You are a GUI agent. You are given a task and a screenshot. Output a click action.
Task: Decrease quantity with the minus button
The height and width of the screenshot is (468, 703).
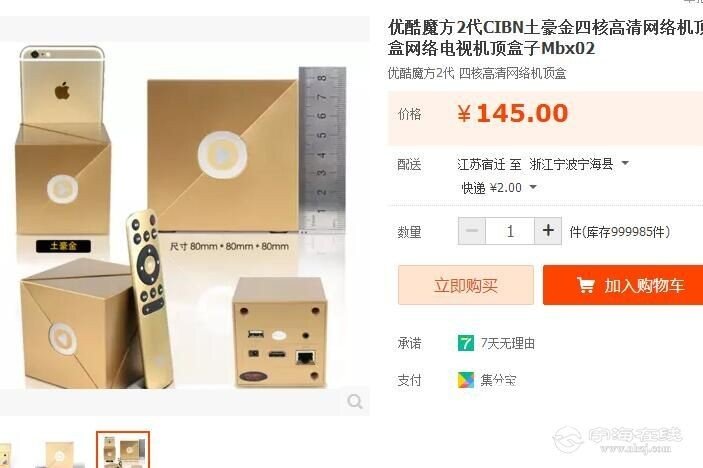[472, 231]
